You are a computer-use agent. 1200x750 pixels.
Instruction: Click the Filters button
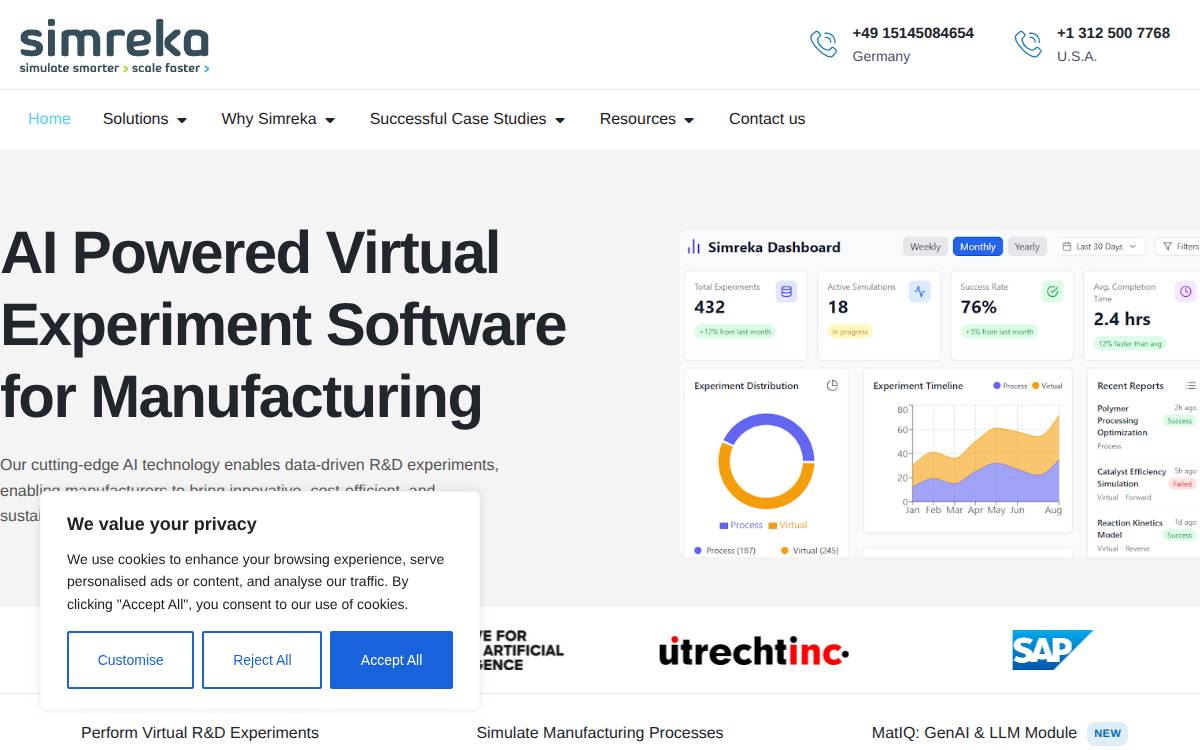tap(1178, 246)
